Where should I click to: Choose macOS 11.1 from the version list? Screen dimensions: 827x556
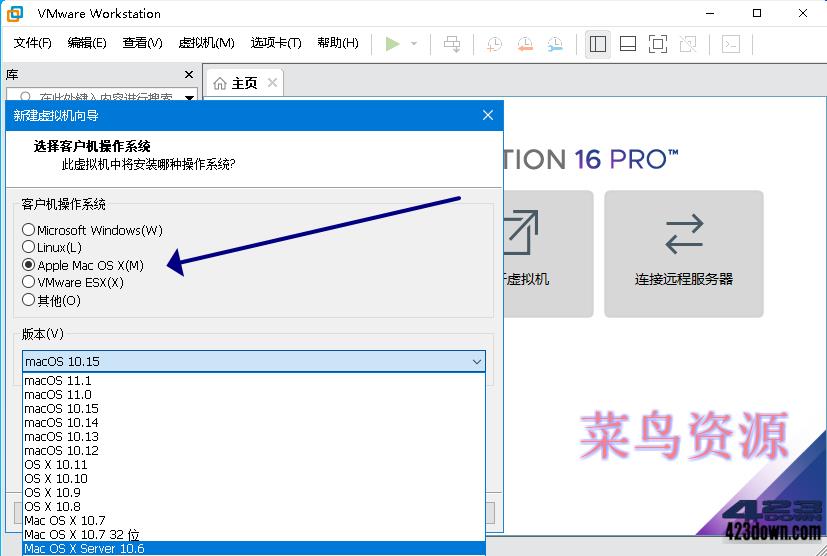coord(58,381)
